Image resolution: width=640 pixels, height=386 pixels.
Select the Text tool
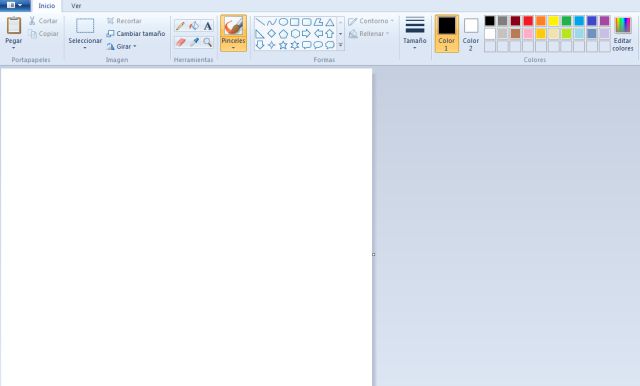click(x=207, y=26)
